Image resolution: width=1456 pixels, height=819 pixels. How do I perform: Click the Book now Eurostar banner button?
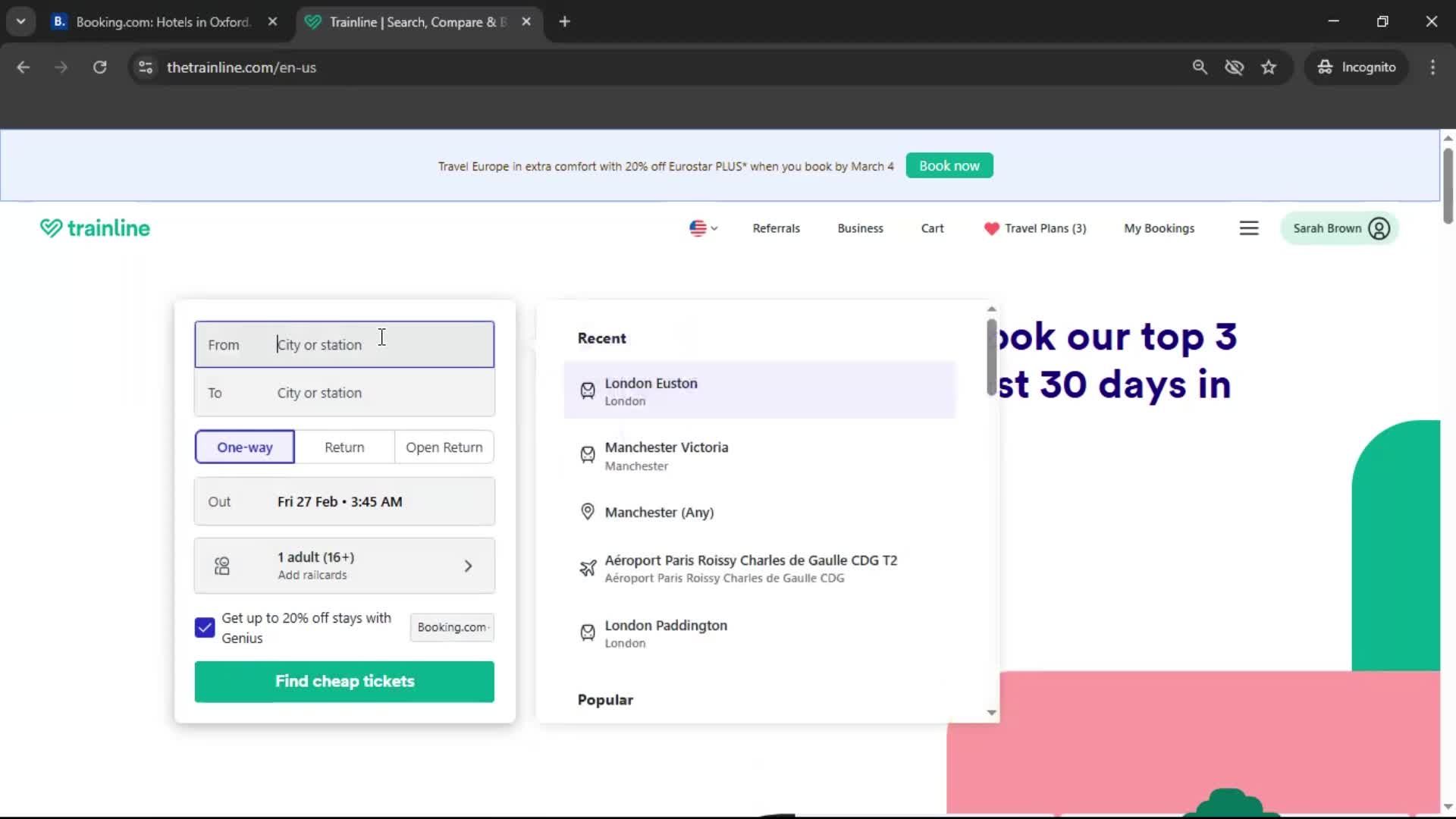[949, 165]
